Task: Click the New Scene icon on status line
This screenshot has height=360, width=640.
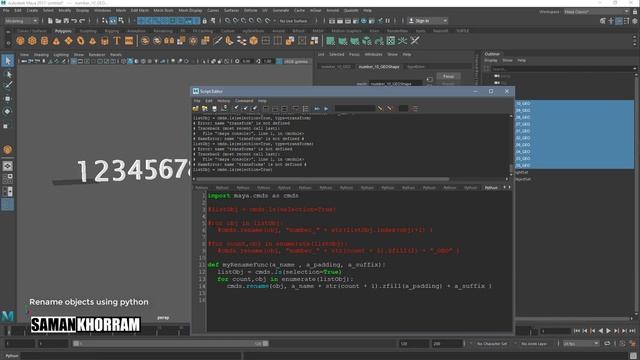Action: (x=50, y=21)
